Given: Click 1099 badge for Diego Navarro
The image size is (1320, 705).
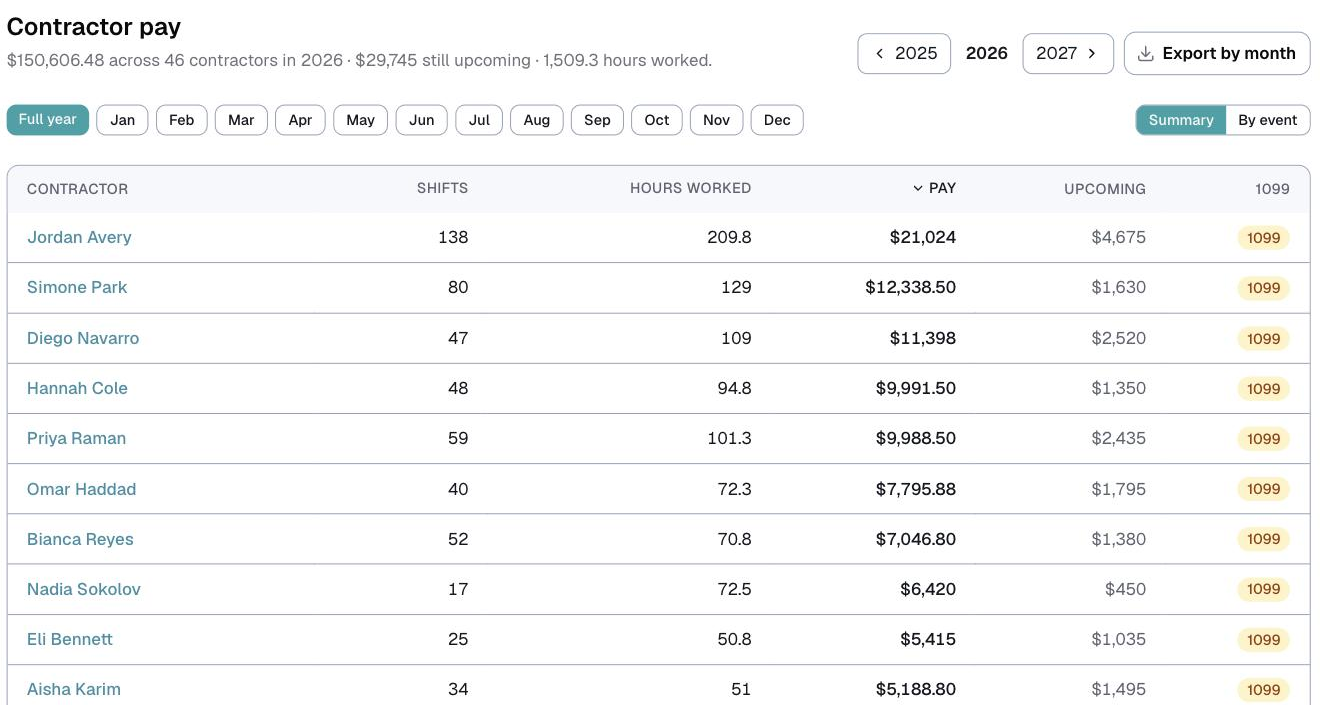Looking at the screenshot, I should [1264, 339].
